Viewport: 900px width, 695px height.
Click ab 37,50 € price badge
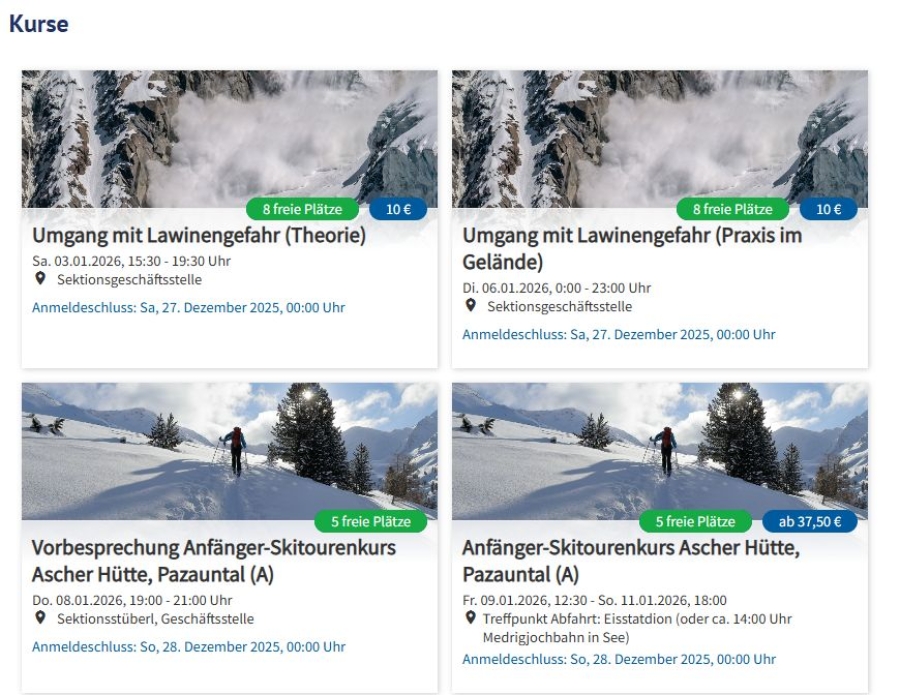point(810,522)
